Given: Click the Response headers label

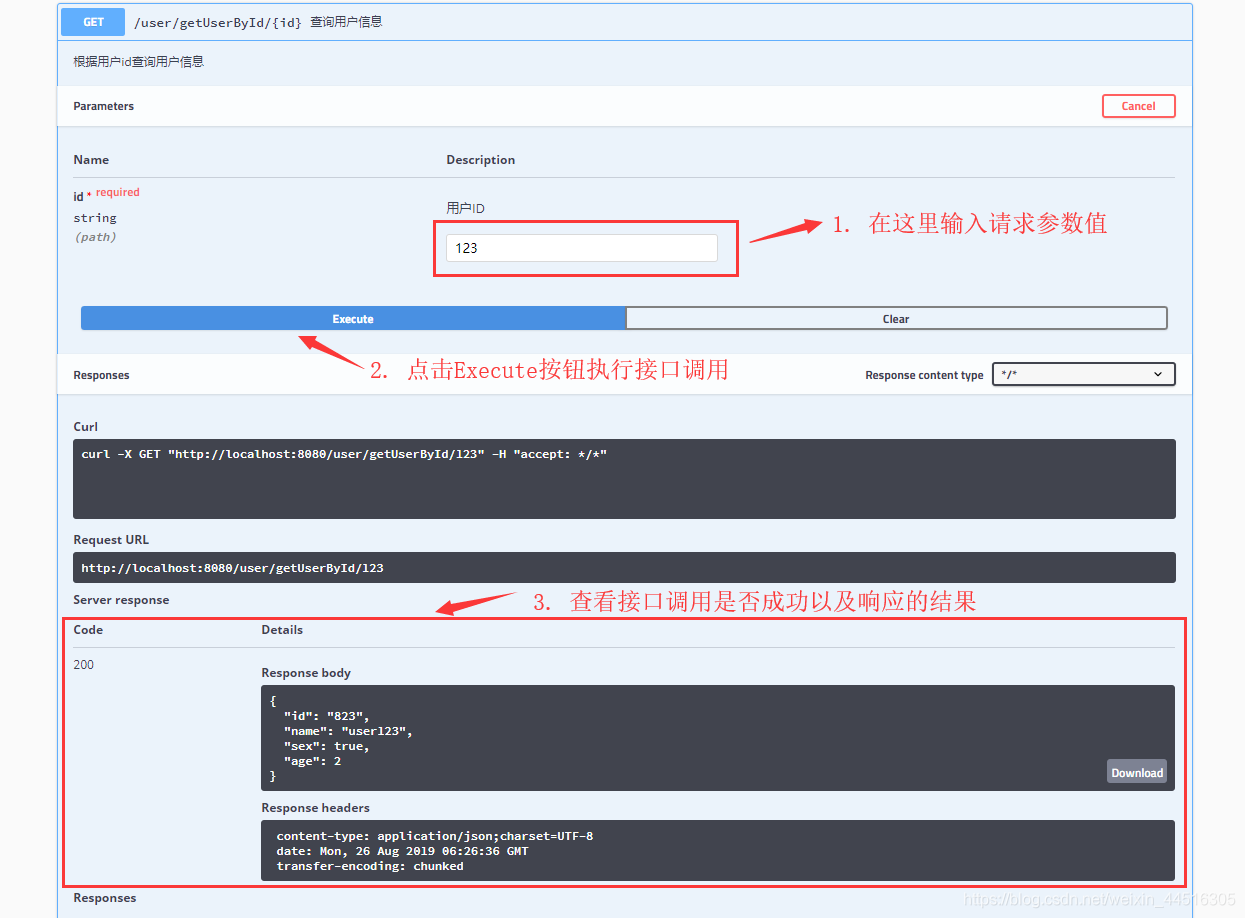Looking at the screenshot, I should coord(315,808).
